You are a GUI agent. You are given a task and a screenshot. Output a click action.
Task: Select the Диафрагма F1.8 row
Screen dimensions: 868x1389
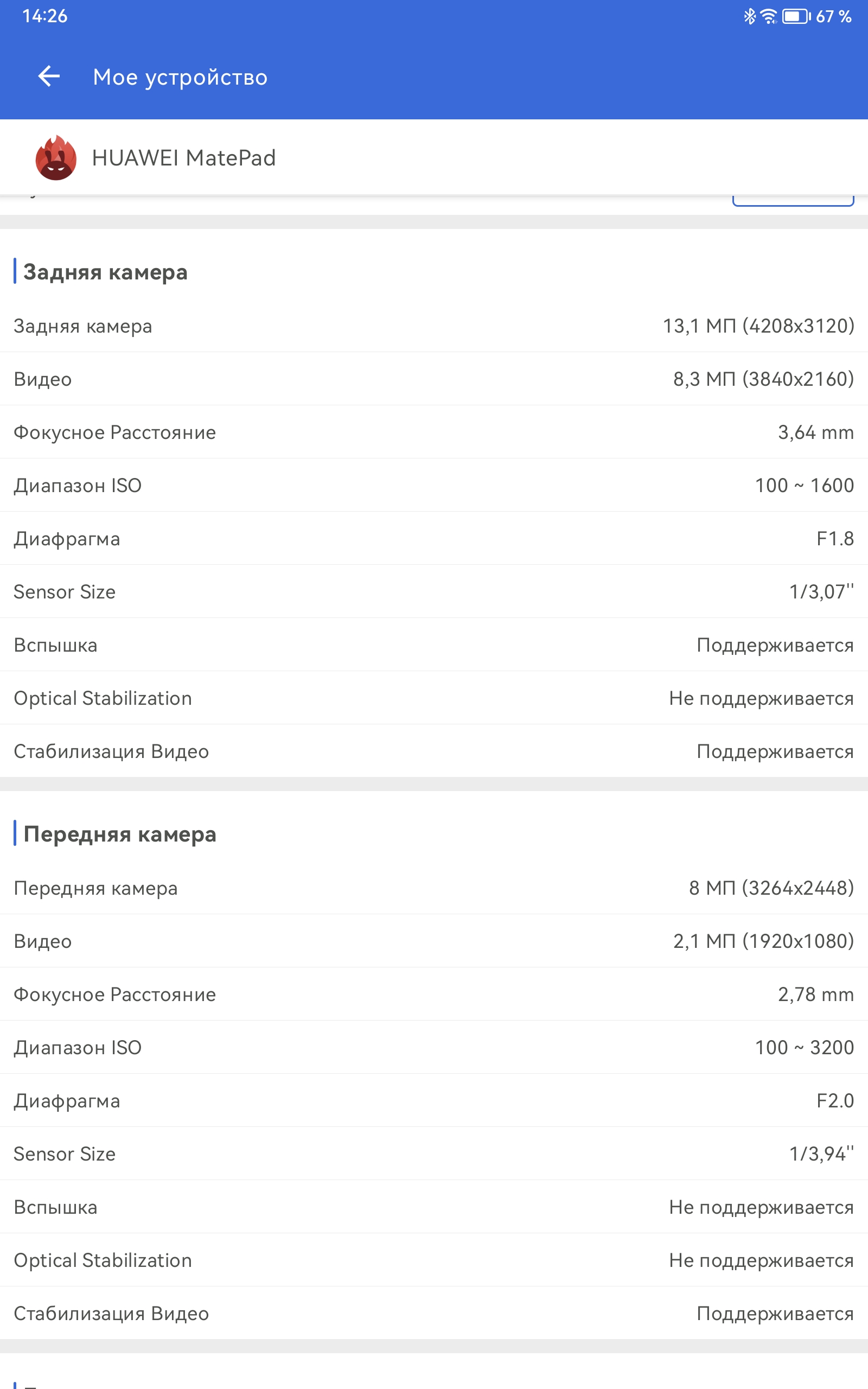[x=434, y=538]
